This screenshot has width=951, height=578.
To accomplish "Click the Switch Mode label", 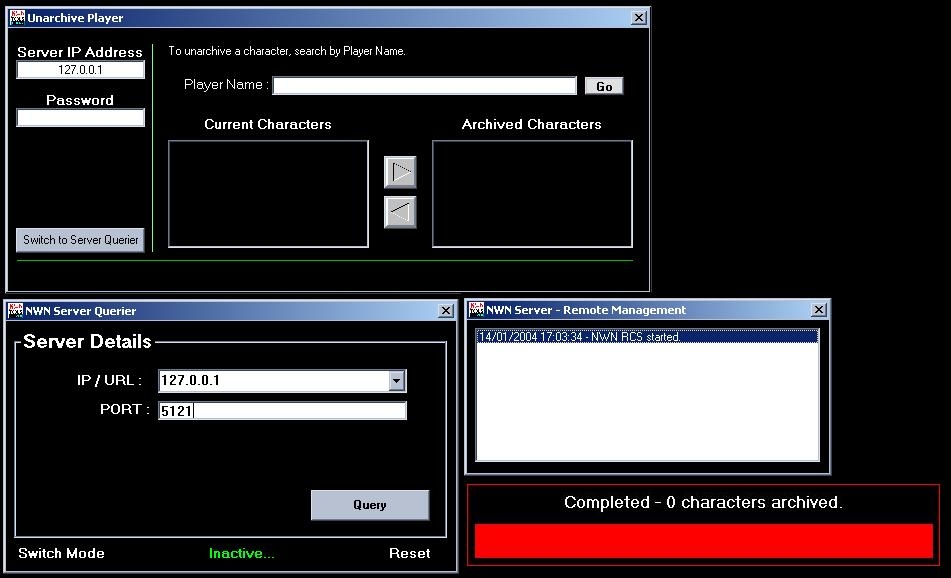I will (x=61, y=553).
